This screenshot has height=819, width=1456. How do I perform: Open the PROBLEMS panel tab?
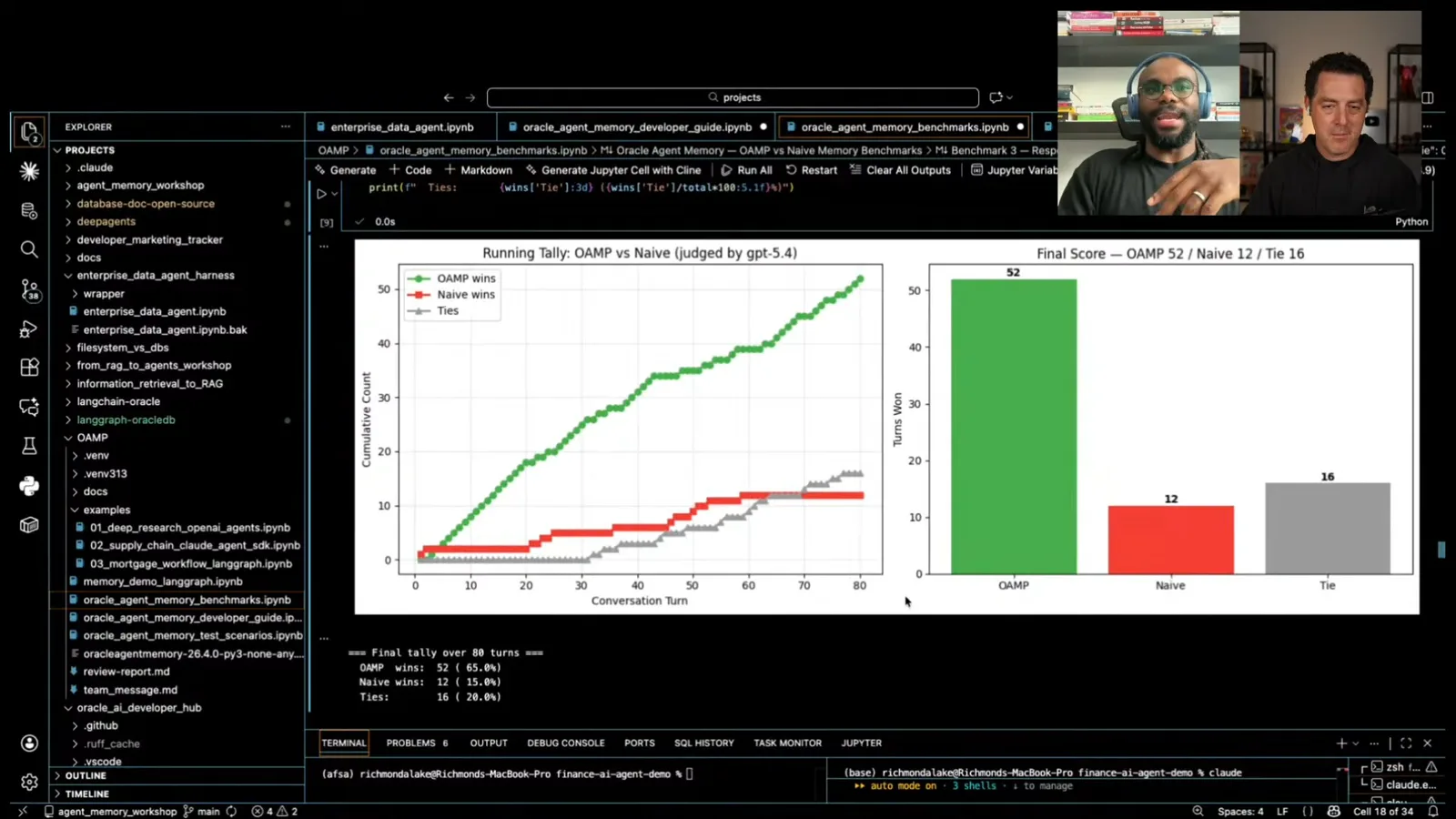417,743
